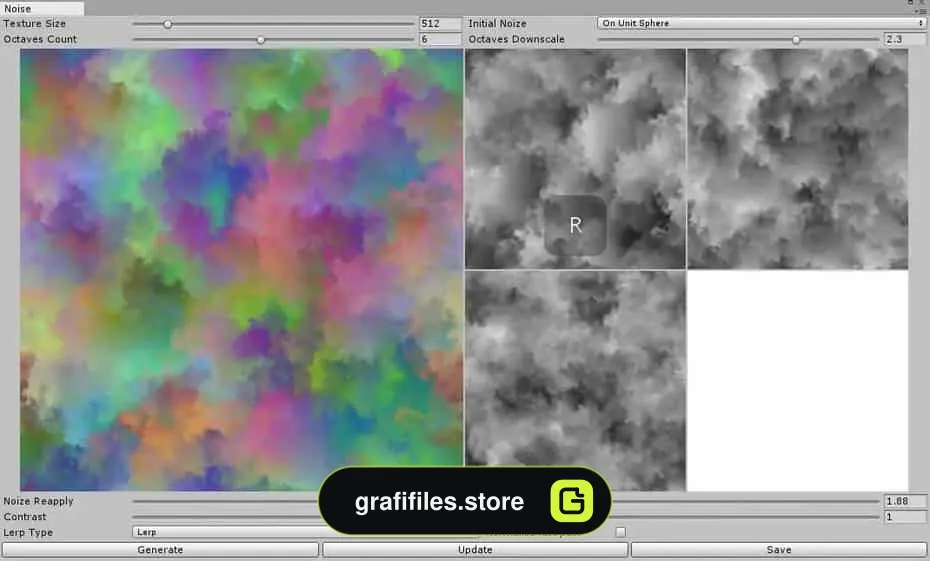The image size is (930, 561).
Task: Click the Initial Noize label
Action: pos(497,24)
